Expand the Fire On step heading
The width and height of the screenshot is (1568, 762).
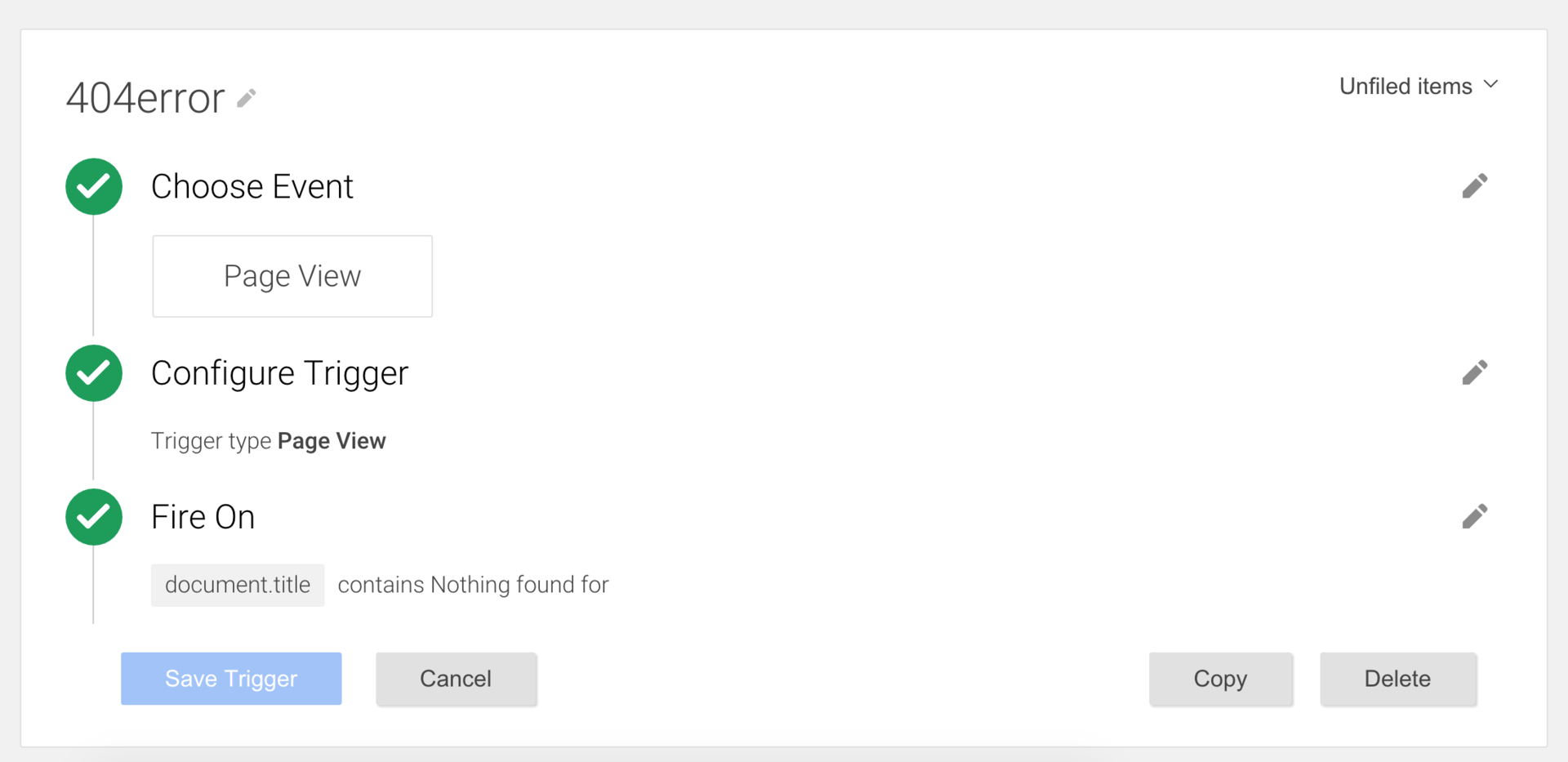pos(203,517)
